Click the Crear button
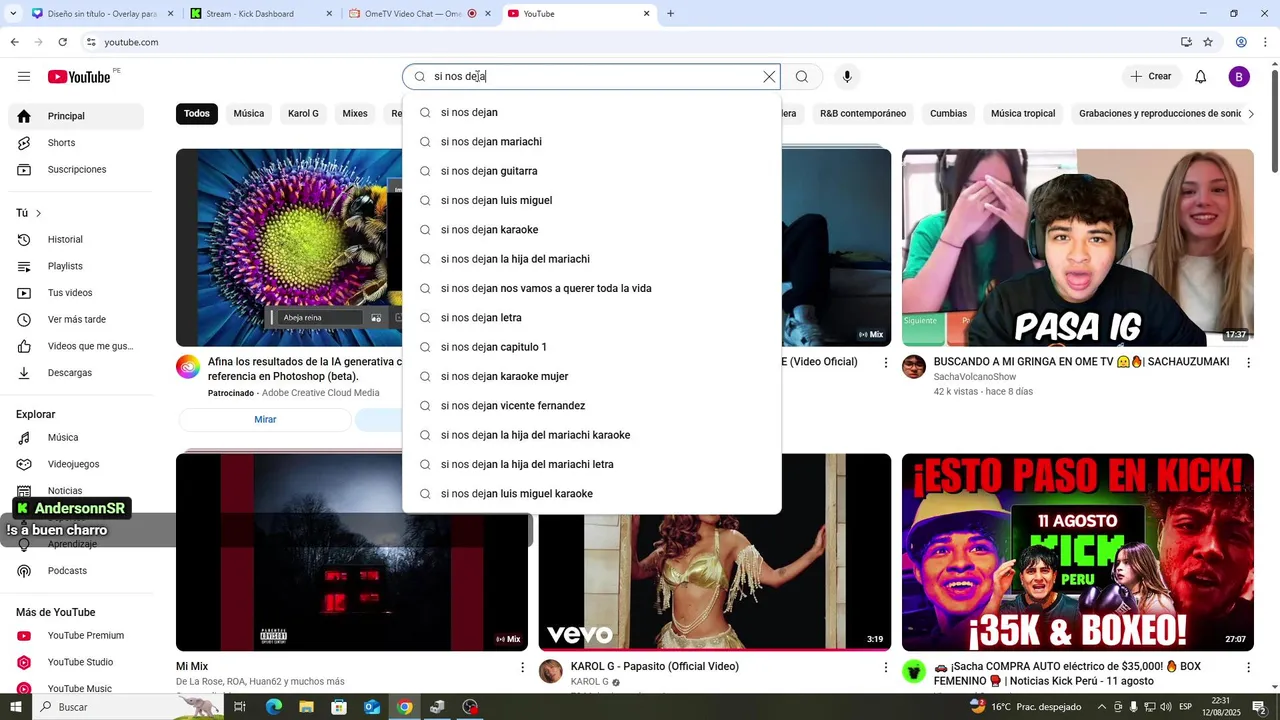Screen dimensions: 1280x720 point(1151,77)
